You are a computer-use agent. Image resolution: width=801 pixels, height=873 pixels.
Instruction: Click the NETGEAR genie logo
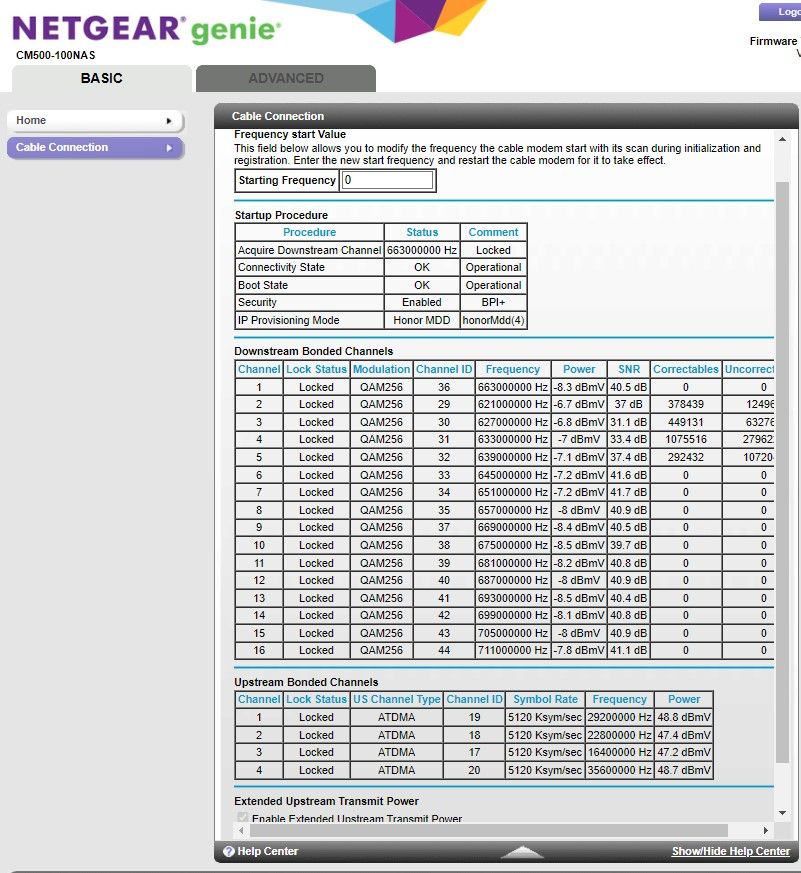146,29
